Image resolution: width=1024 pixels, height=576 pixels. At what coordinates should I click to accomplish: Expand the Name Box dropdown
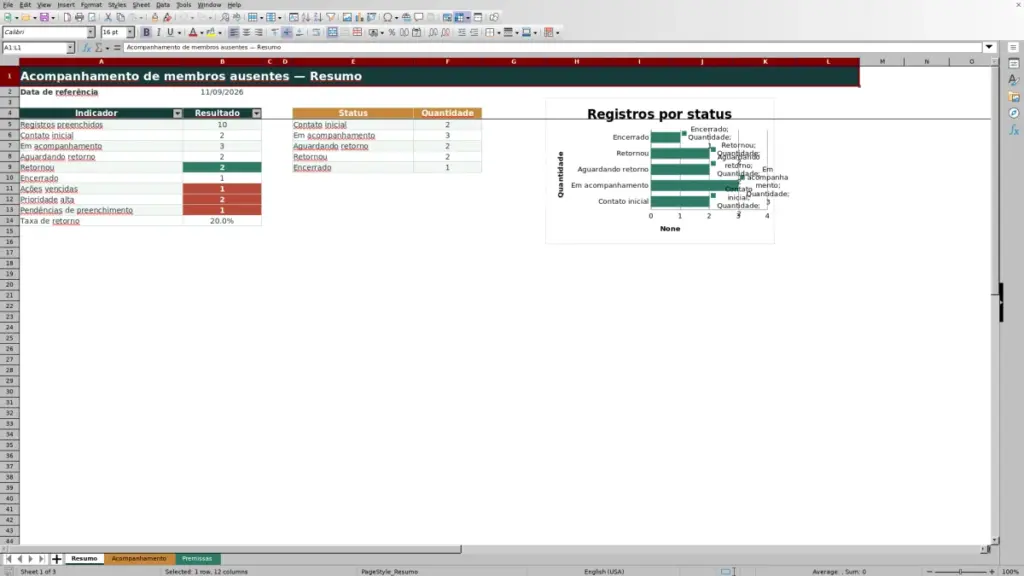(70, 47)
